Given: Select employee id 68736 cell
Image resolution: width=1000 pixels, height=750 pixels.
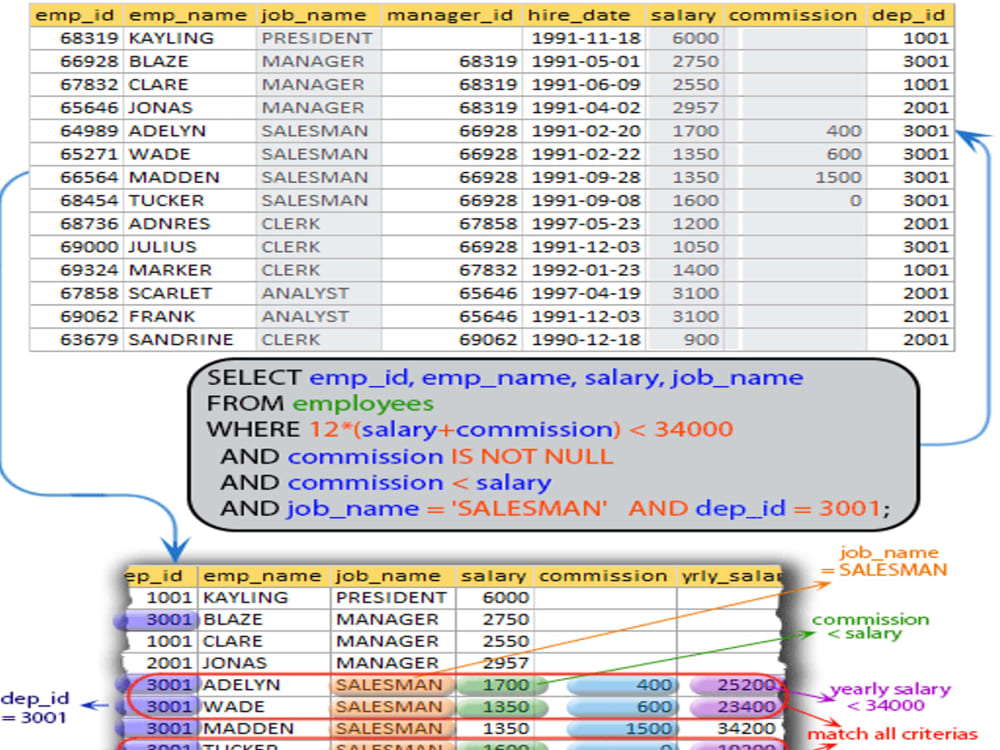Looking at the screenshot, I should coord(76,224).
